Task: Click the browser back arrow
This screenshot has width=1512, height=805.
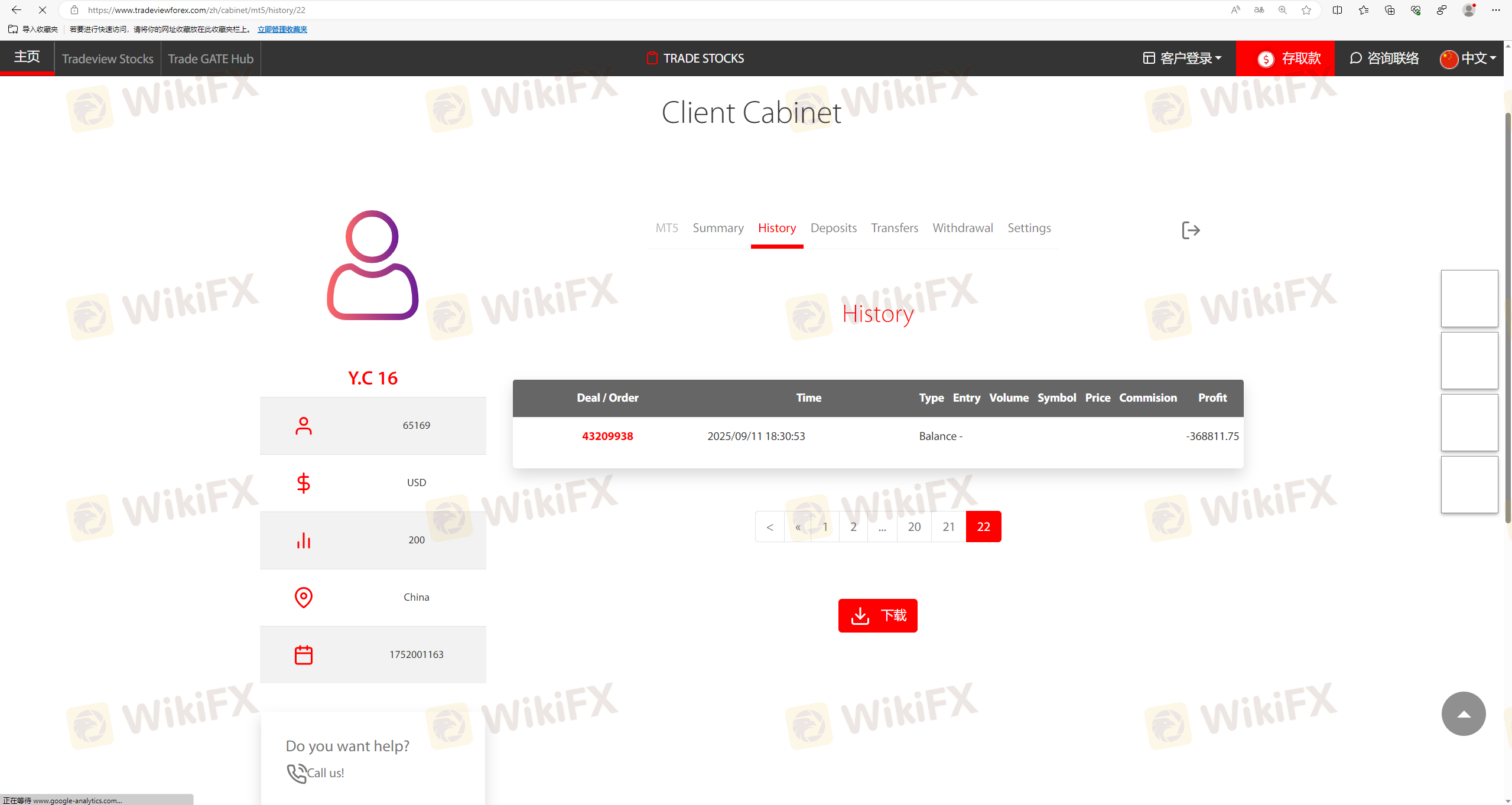Action: coord(17,10)
